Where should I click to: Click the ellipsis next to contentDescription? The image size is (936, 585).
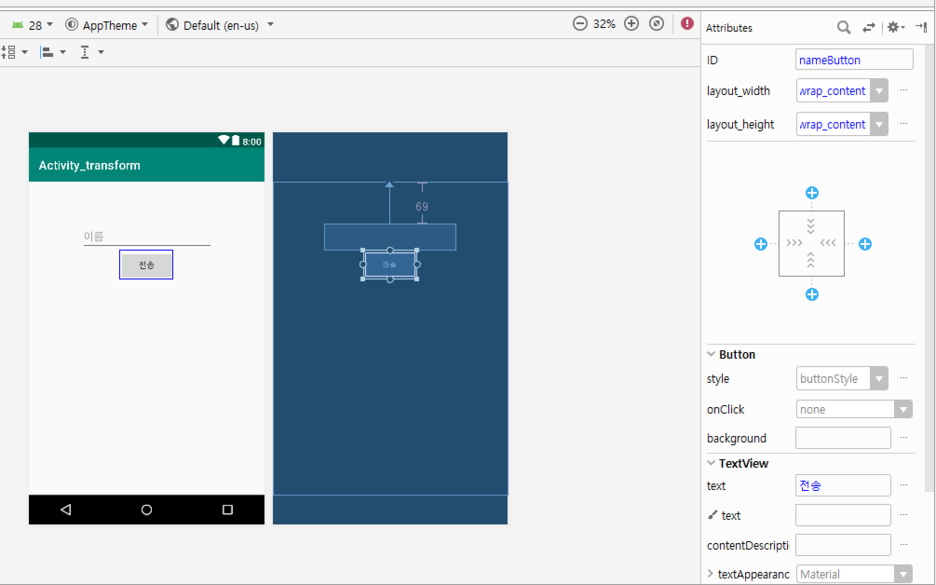point(904,545)
